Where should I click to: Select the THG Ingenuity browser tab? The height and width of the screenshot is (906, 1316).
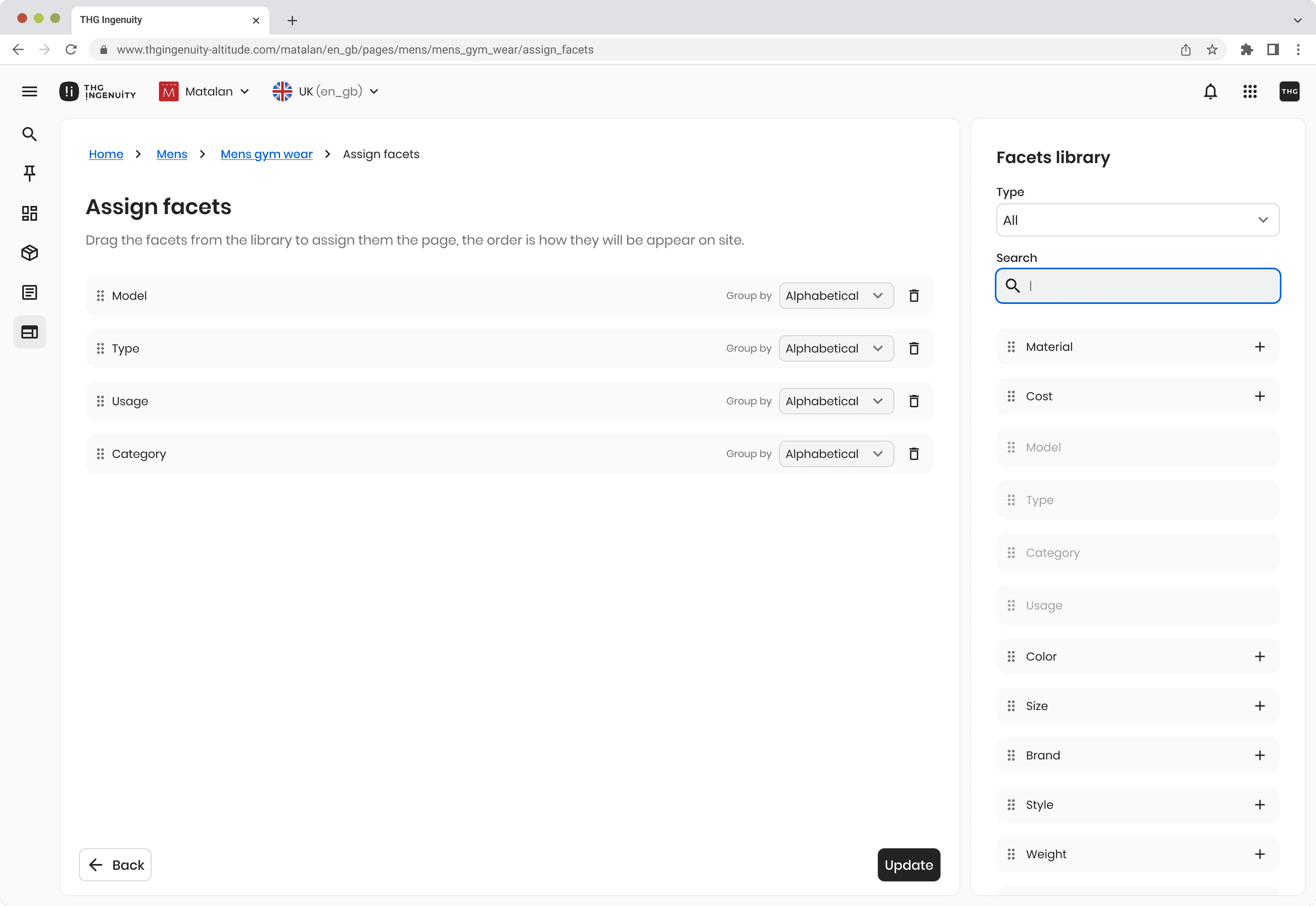(170, 21)
